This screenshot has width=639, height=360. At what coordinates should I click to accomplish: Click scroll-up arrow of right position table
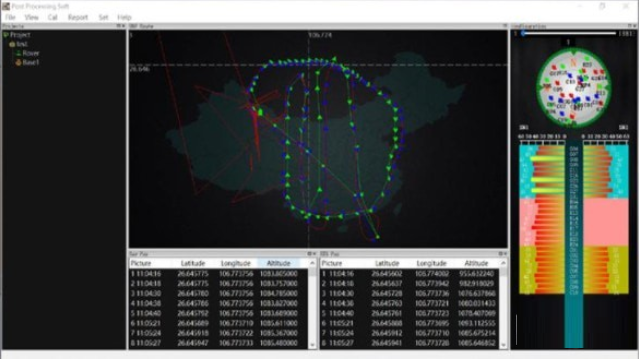click(x=503, y=263)
